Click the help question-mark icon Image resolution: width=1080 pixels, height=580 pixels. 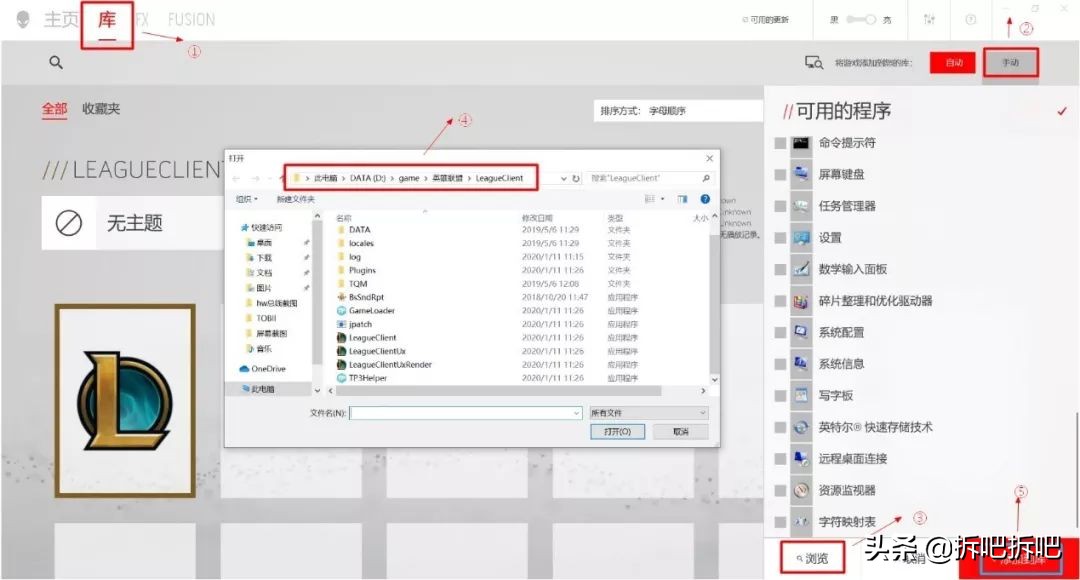click(970, 18)
